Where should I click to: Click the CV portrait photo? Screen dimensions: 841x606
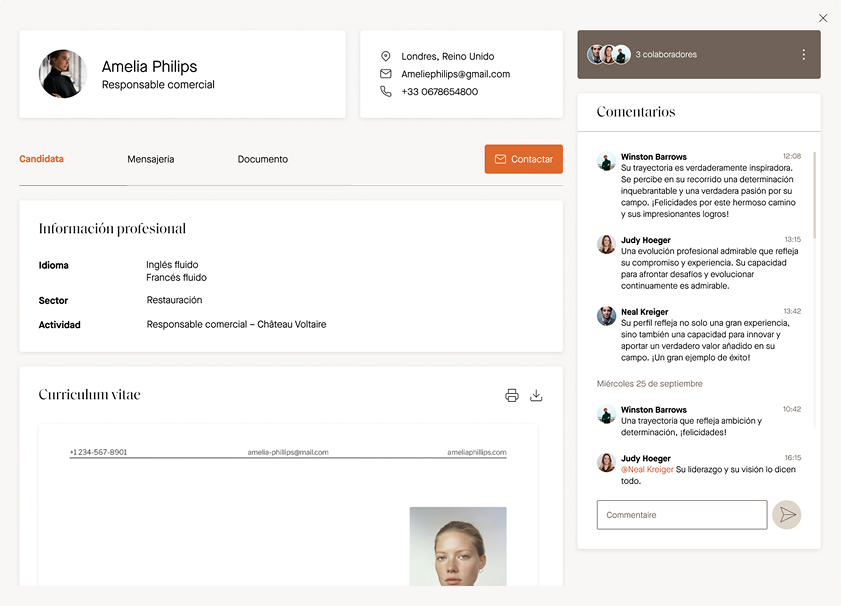click(458, 547)
